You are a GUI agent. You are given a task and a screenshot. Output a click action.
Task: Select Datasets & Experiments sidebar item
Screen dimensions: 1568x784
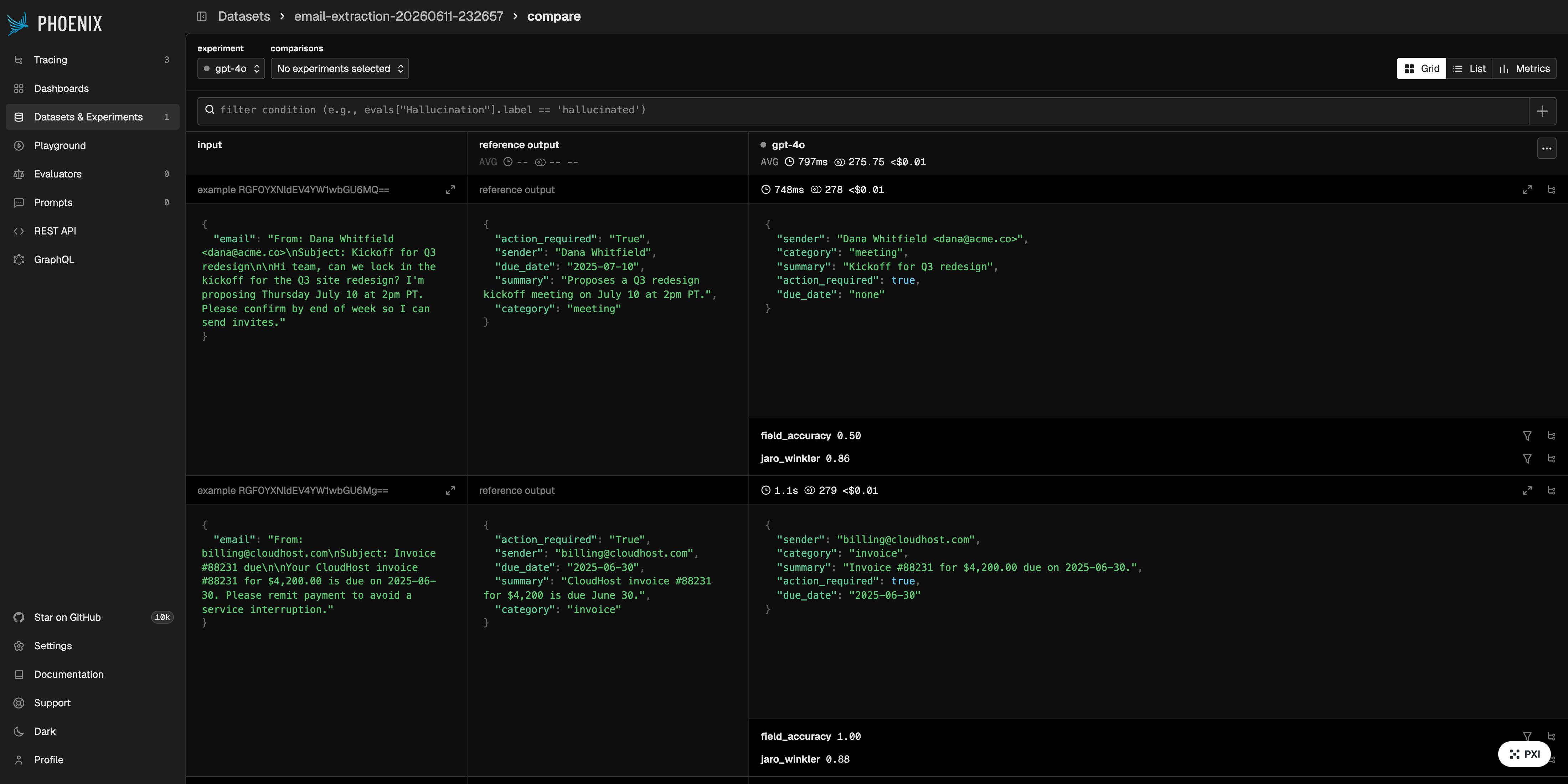click(93, 117)
